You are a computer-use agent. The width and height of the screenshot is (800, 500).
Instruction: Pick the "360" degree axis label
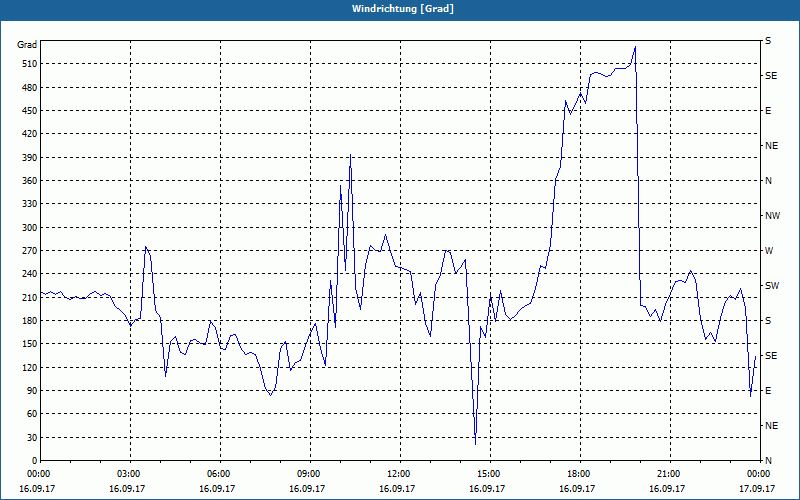[30, 181]
